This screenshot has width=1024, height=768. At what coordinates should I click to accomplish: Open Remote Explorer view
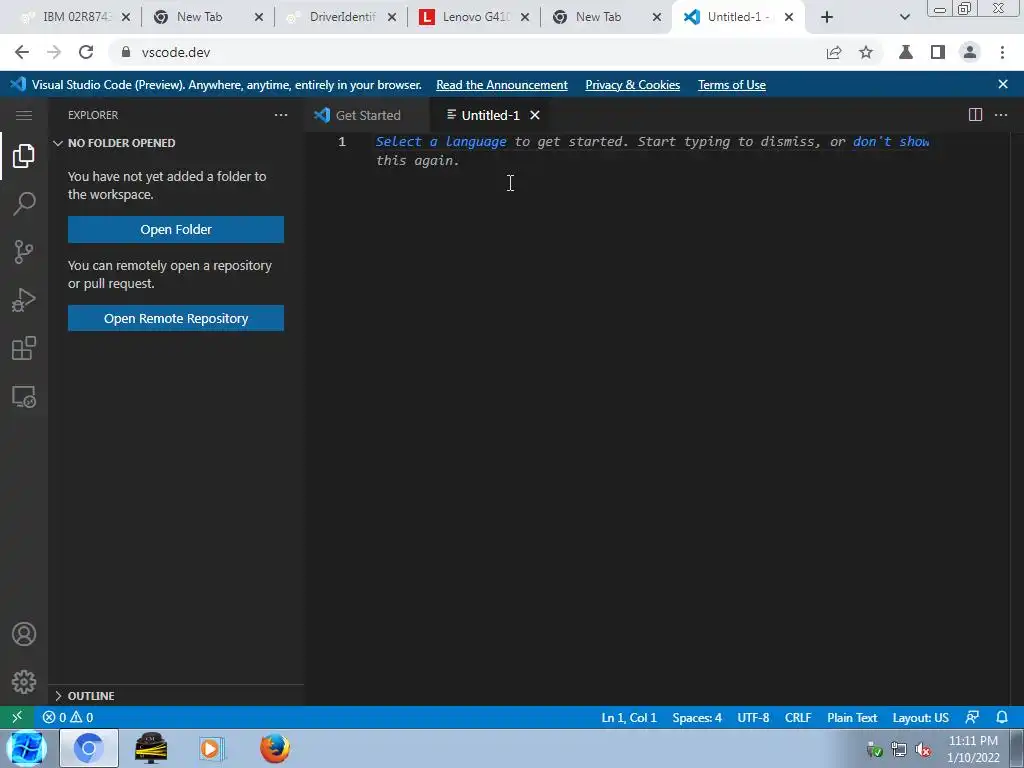tap(24, 396)
